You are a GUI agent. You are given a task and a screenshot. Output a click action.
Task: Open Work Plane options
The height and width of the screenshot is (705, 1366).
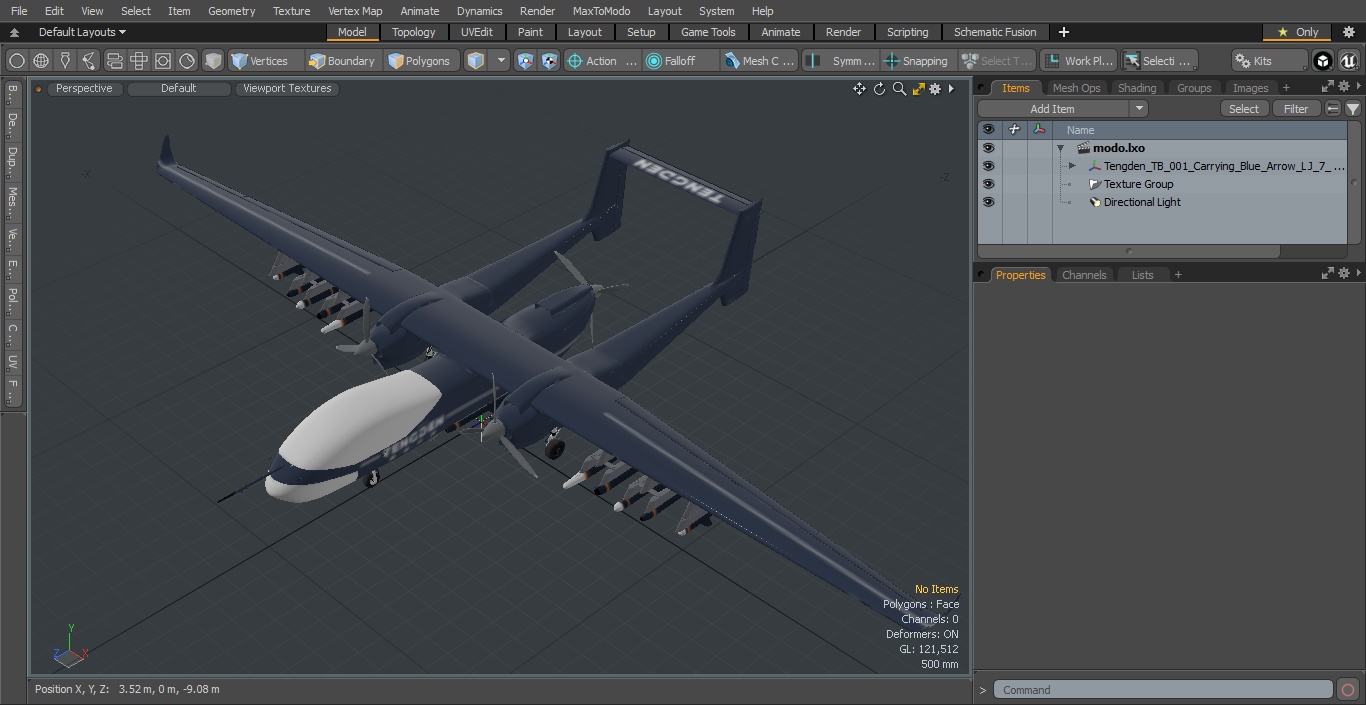coord(1078,61)
